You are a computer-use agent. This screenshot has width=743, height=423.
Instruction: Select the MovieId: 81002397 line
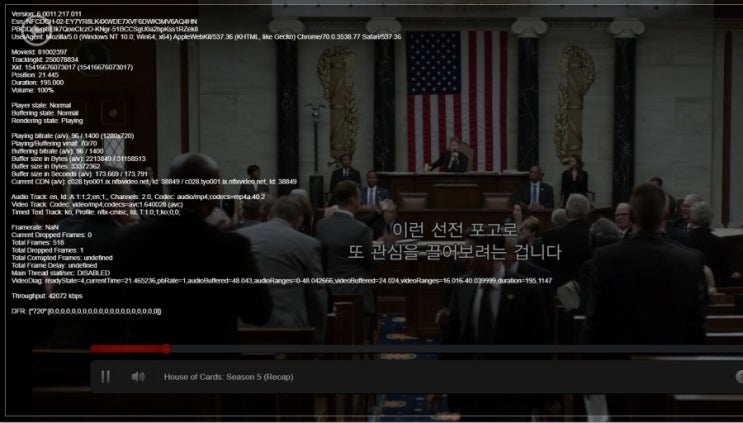pyautogui.click(x=39, y=52)
